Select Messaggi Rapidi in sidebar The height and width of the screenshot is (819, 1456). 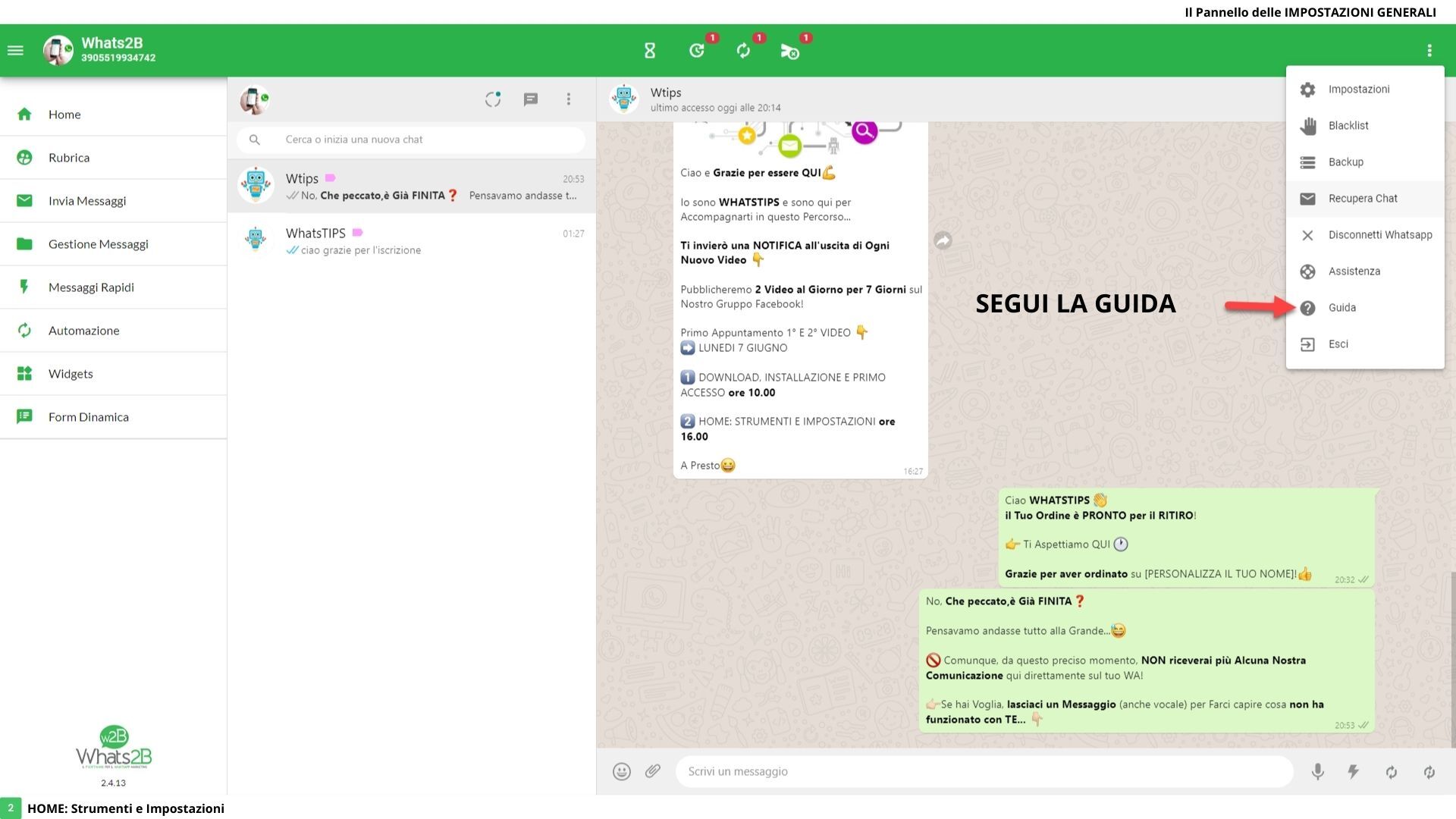click(x=114, y=287)
